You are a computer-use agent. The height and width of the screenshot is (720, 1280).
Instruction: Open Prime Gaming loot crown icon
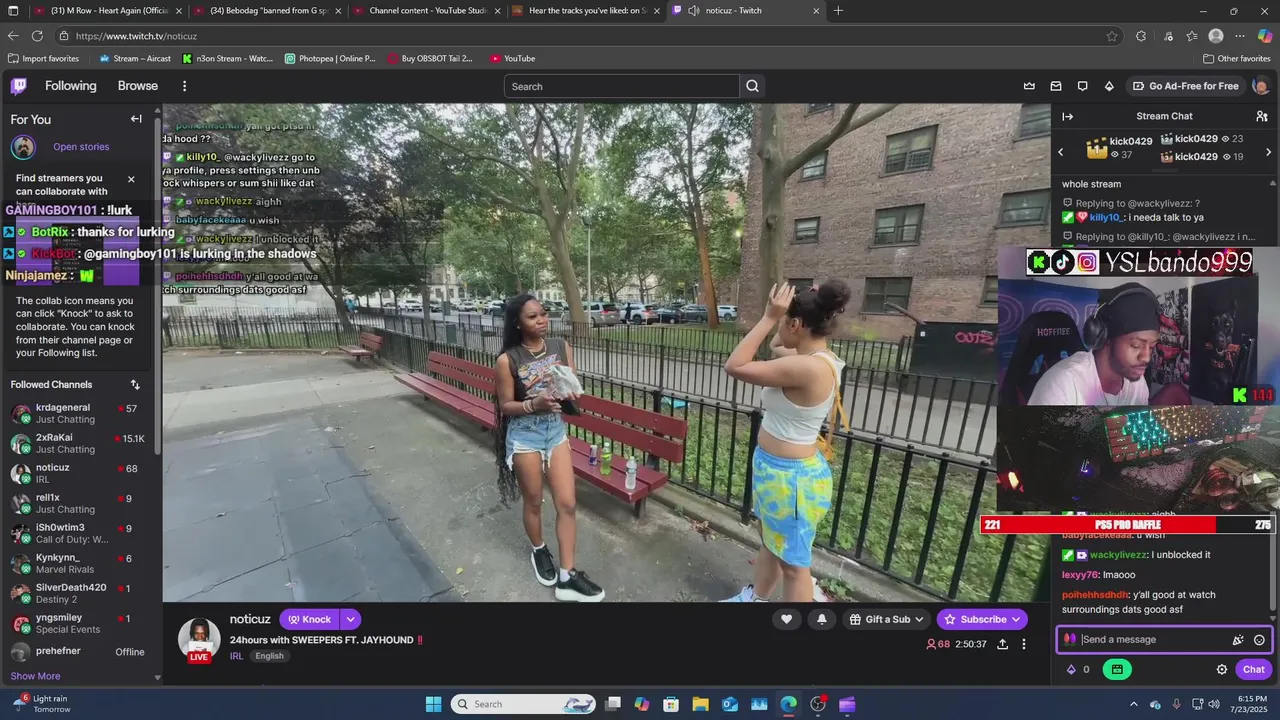[1029, 86]
